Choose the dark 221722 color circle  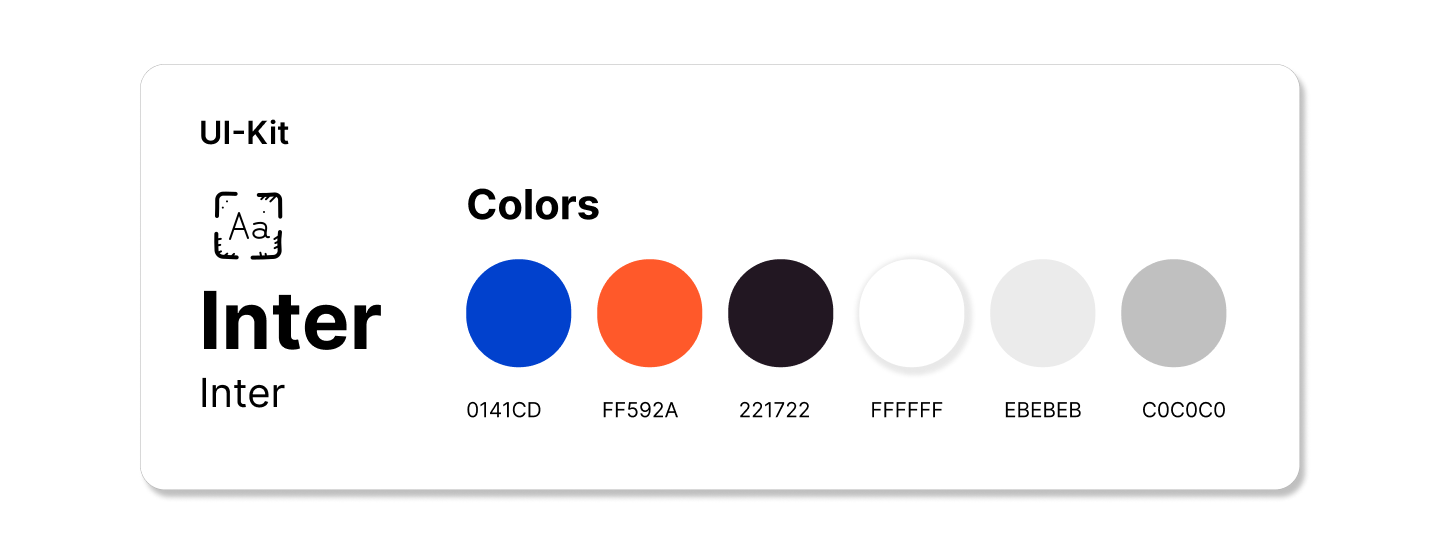coord(781,313)
